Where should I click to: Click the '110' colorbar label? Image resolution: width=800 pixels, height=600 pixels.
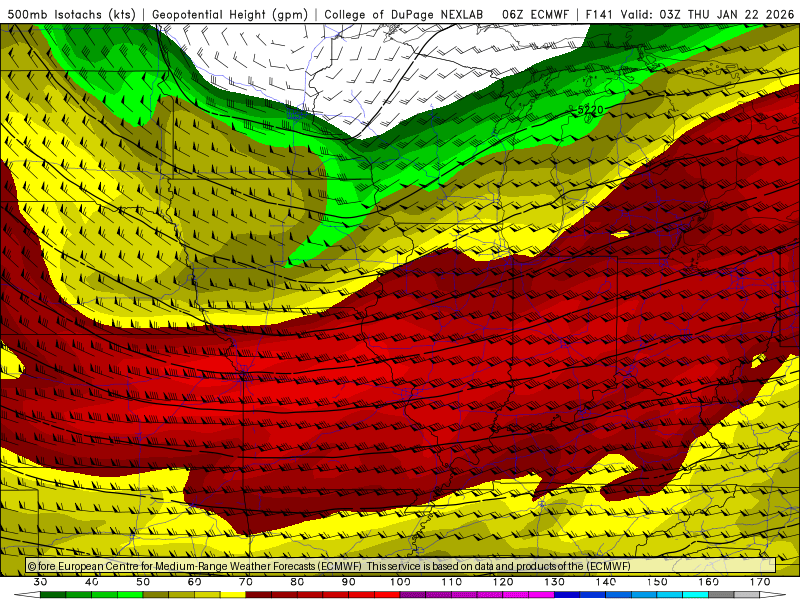point(452,582)
